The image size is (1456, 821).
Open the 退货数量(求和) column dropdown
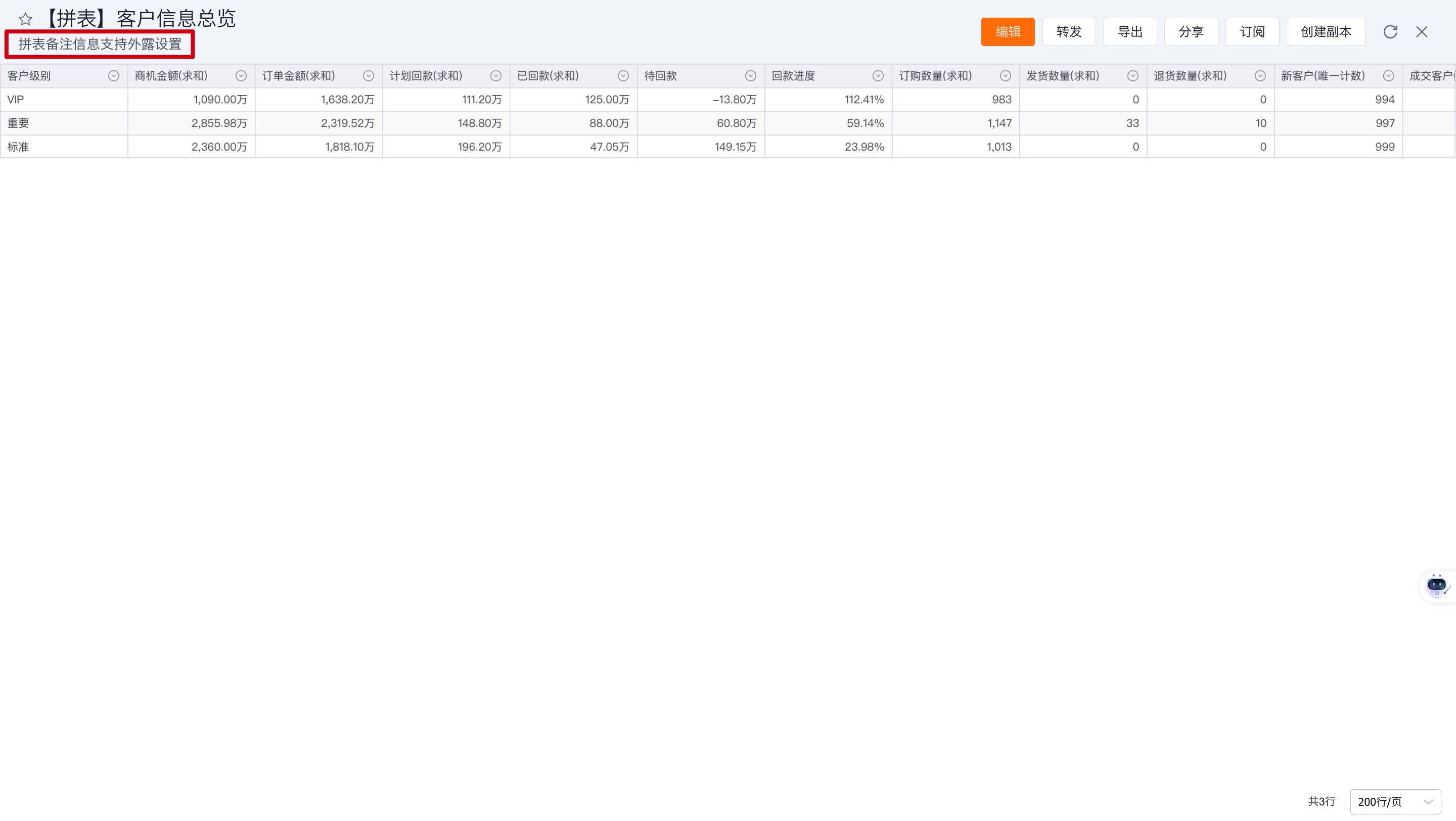(1260, 76)
